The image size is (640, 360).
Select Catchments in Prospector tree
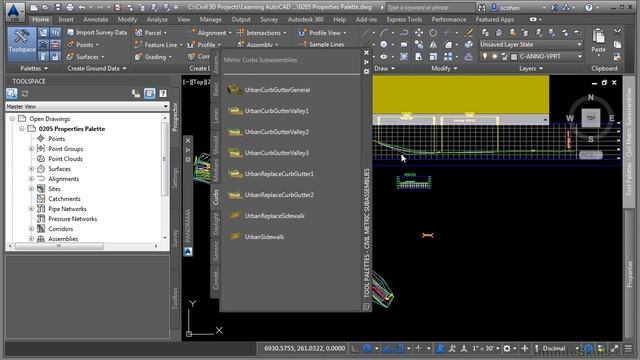(x=64, y=199)
